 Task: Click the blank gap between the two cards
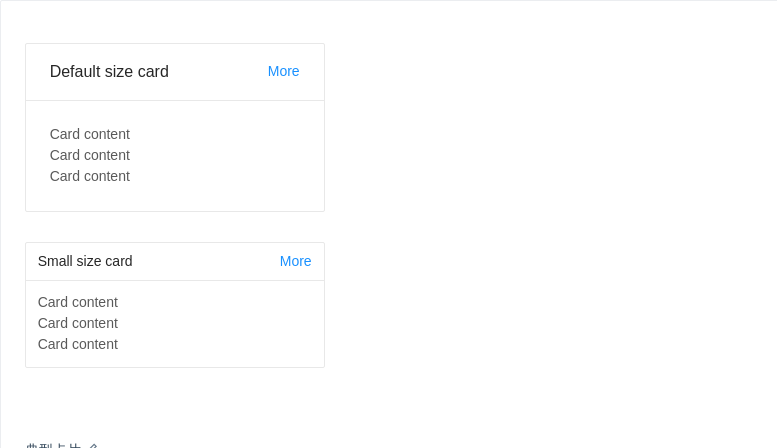pyautogui.click(x=175, y=227)
